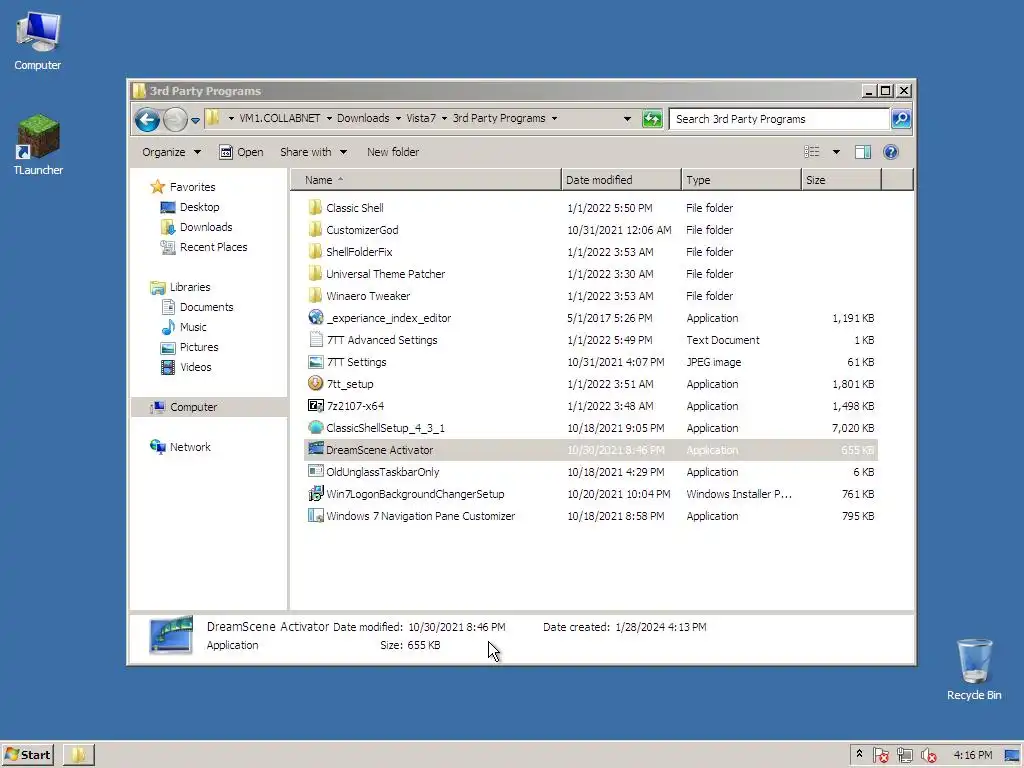Expand the 3rd Party Programs breadcrumb arrow
Screen dimensions: 1024x768
pyautogui.click(x=554, y=119)
